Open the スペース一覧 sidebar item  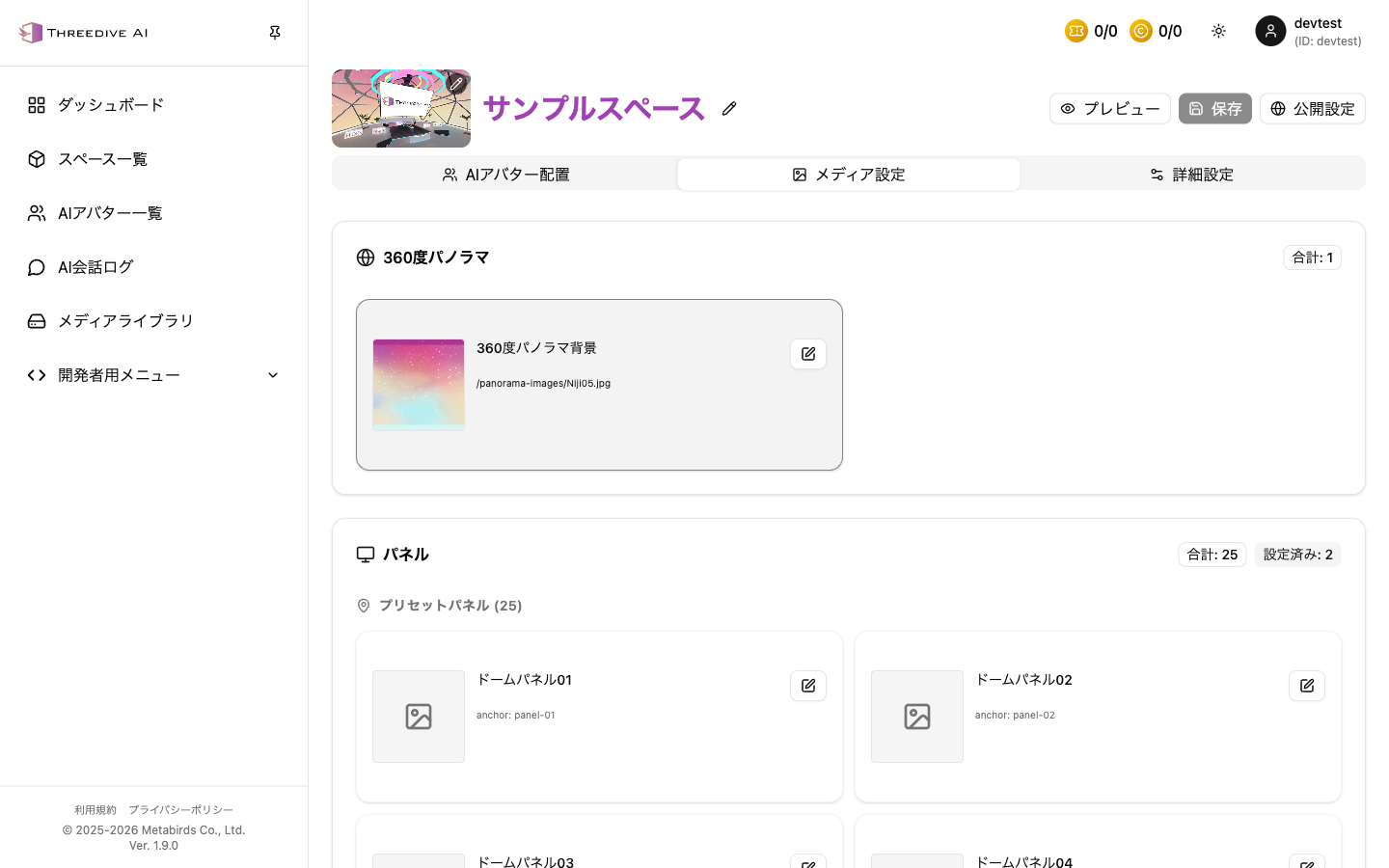[x=154, y=159]
